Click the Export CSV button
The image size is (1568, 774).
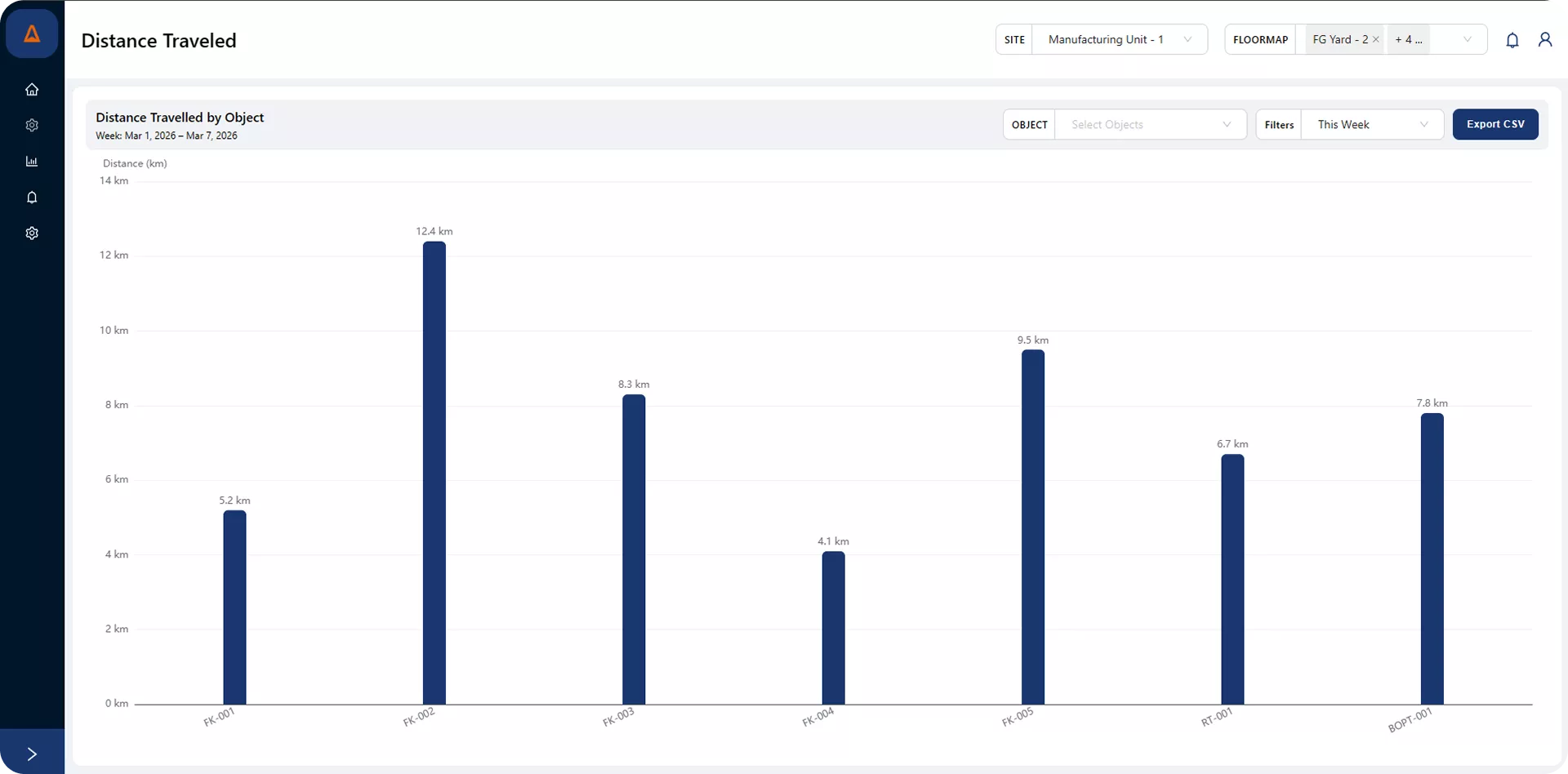point(1496,124)
